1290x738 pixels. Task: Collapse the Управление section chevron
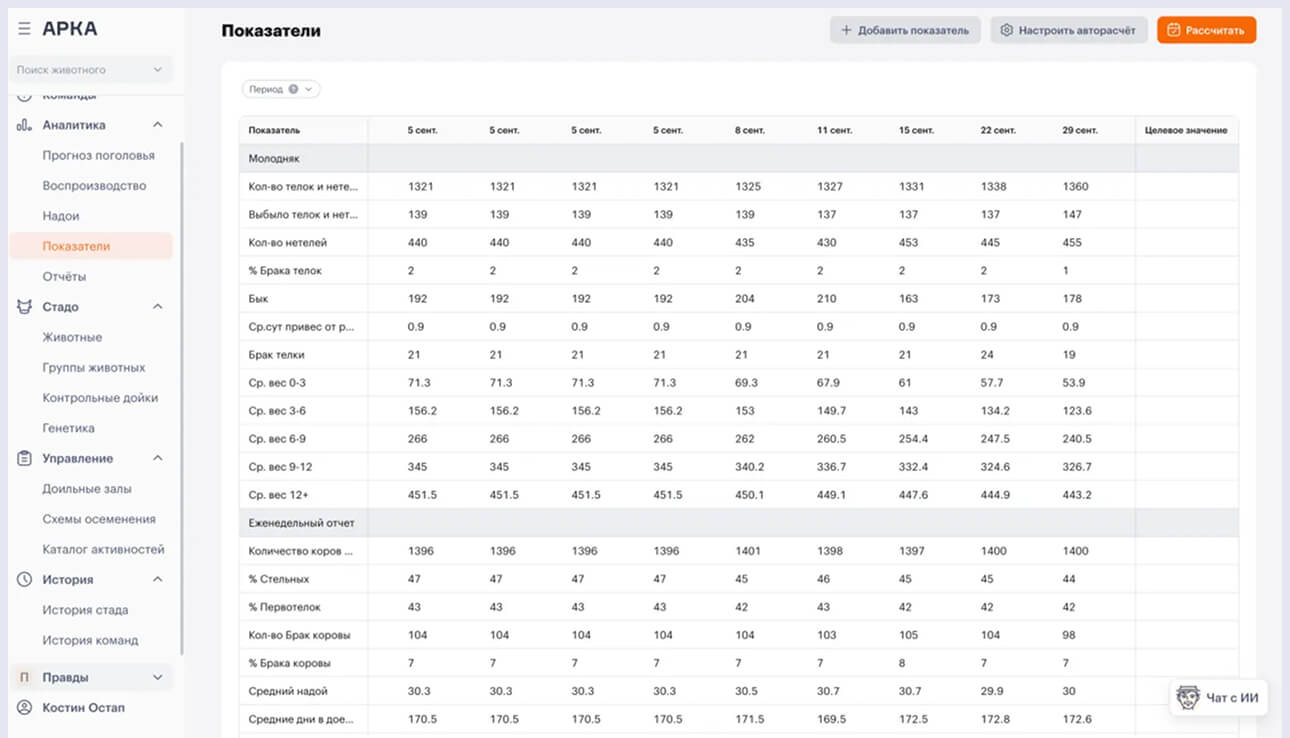pos(157,458)
